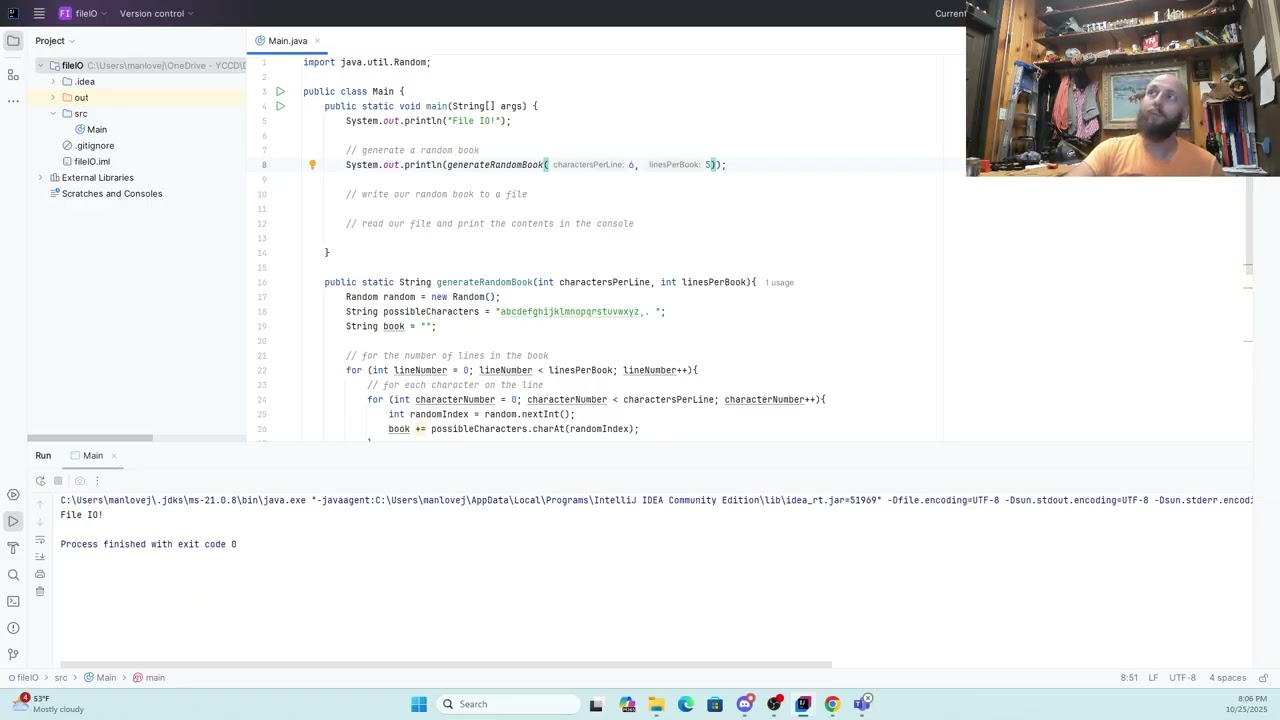Open the Version control dropdown
The height and width of the screenshot is (720, 1280).
[x=156, y=13]
